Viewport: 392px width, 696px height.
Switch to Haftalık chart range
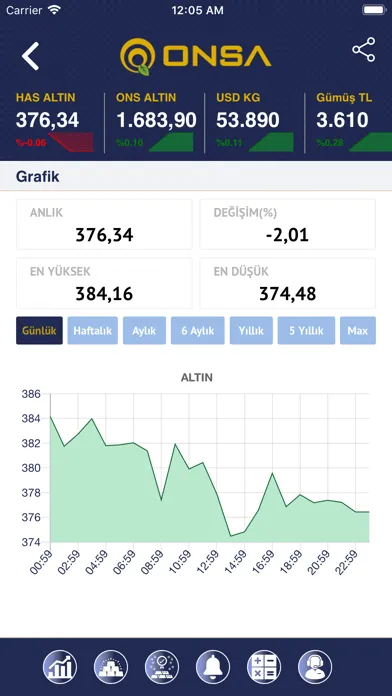(93, 331)
